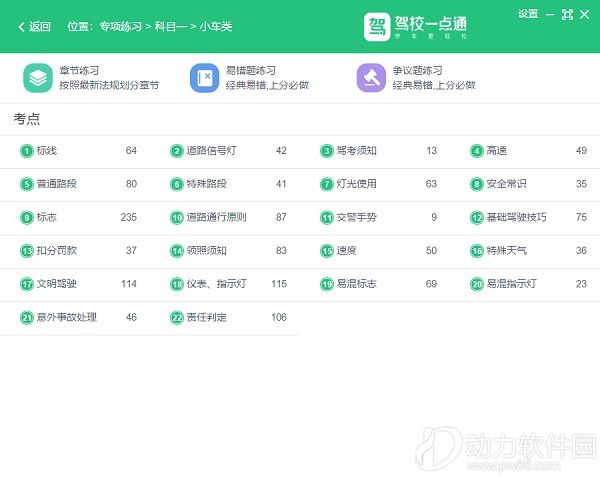Open 特殊天气 topic label
The image size is (600, 480).
pyautogui.click(x=507, y=250)
